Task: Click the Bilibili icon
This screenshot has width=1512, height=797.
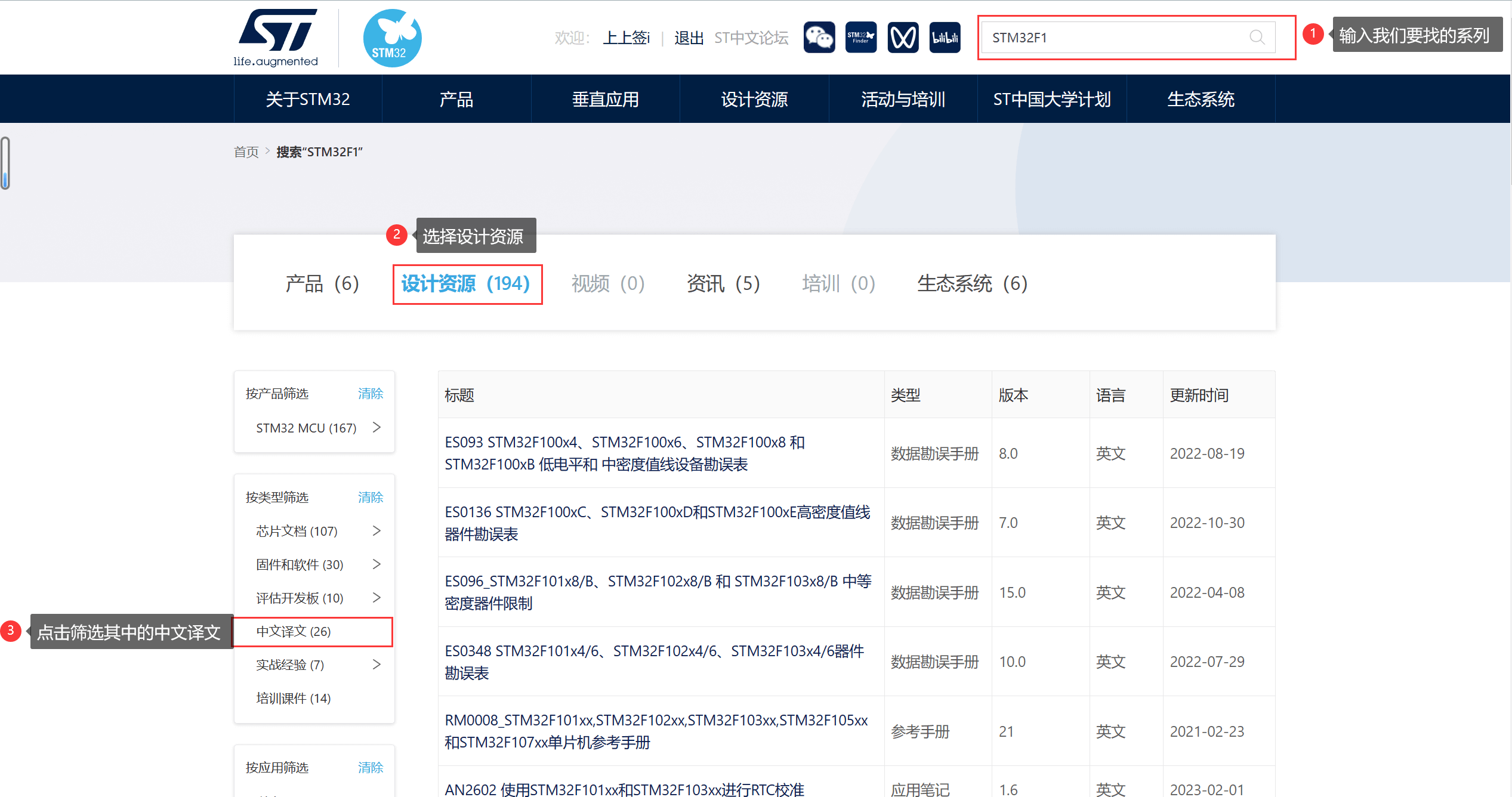Action: (945, 38)
